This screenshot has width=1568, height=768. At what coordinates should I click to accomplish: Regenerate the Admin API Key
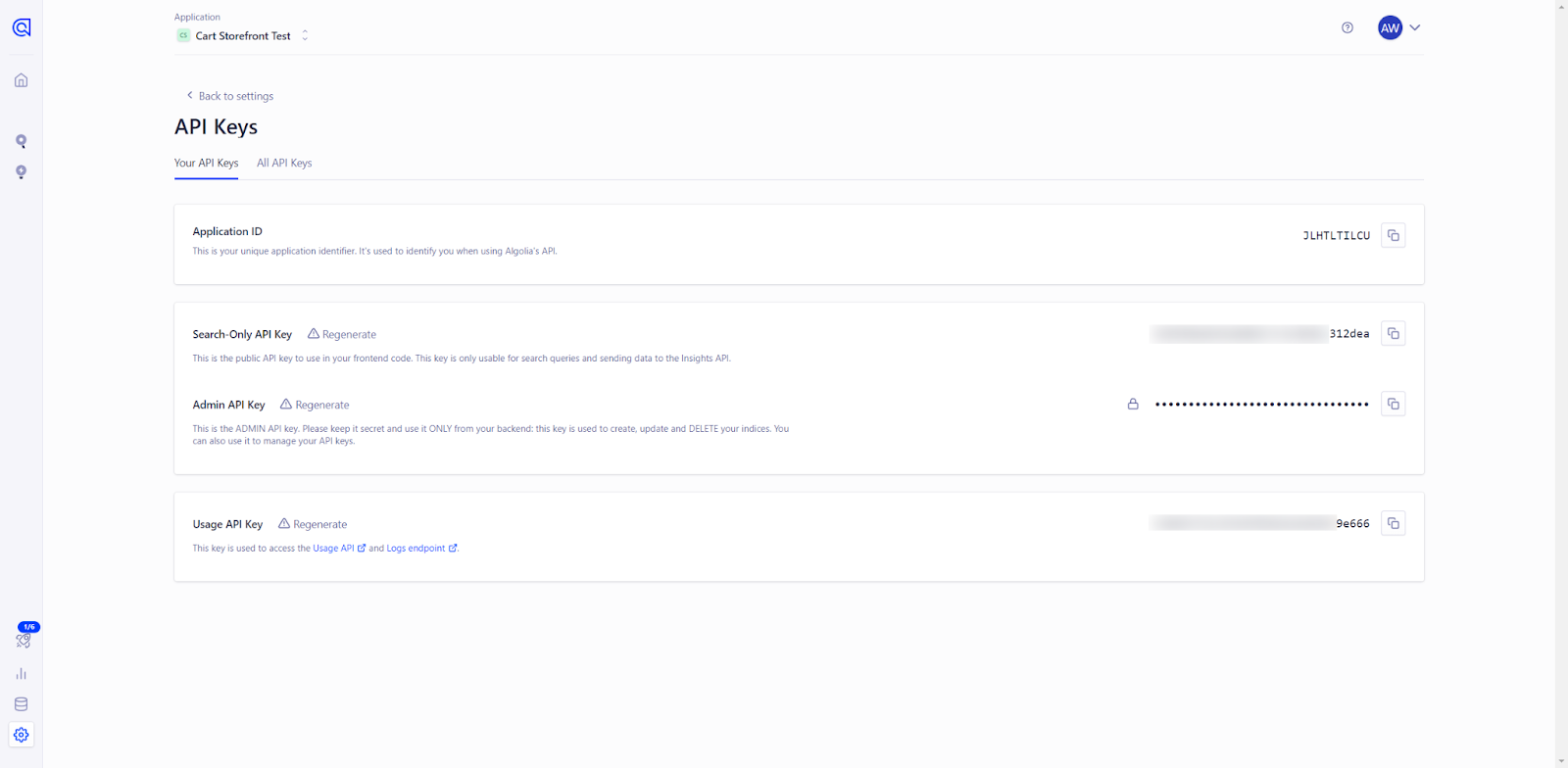315,405
